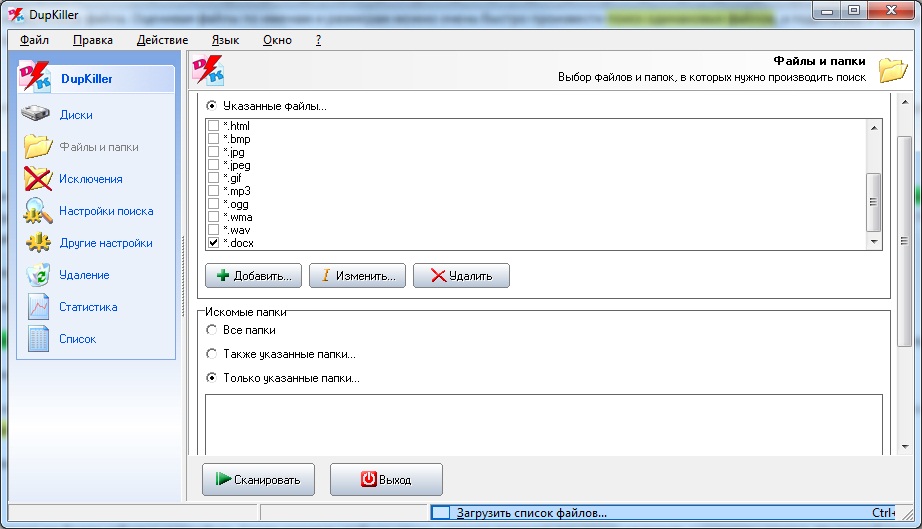Click the Файлы и папки folder icon in sidebar

tap(38, 146)
